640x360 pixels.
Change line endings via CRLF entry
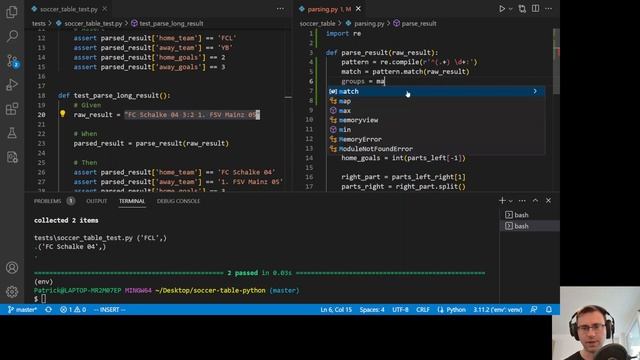click(x=422, y=309)
